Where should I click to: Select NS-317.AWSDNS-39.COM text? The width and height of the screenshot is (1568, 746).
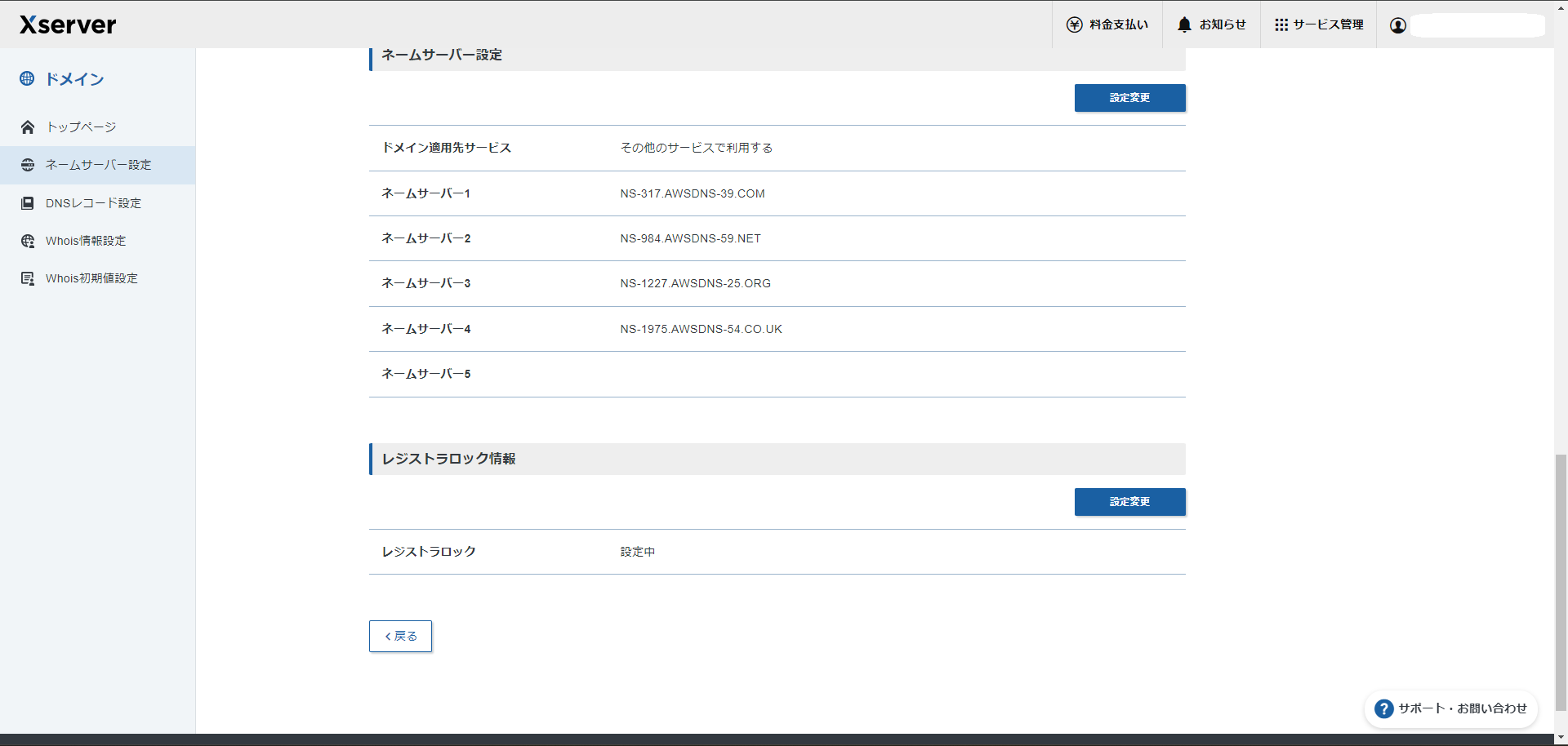[693, 193]
